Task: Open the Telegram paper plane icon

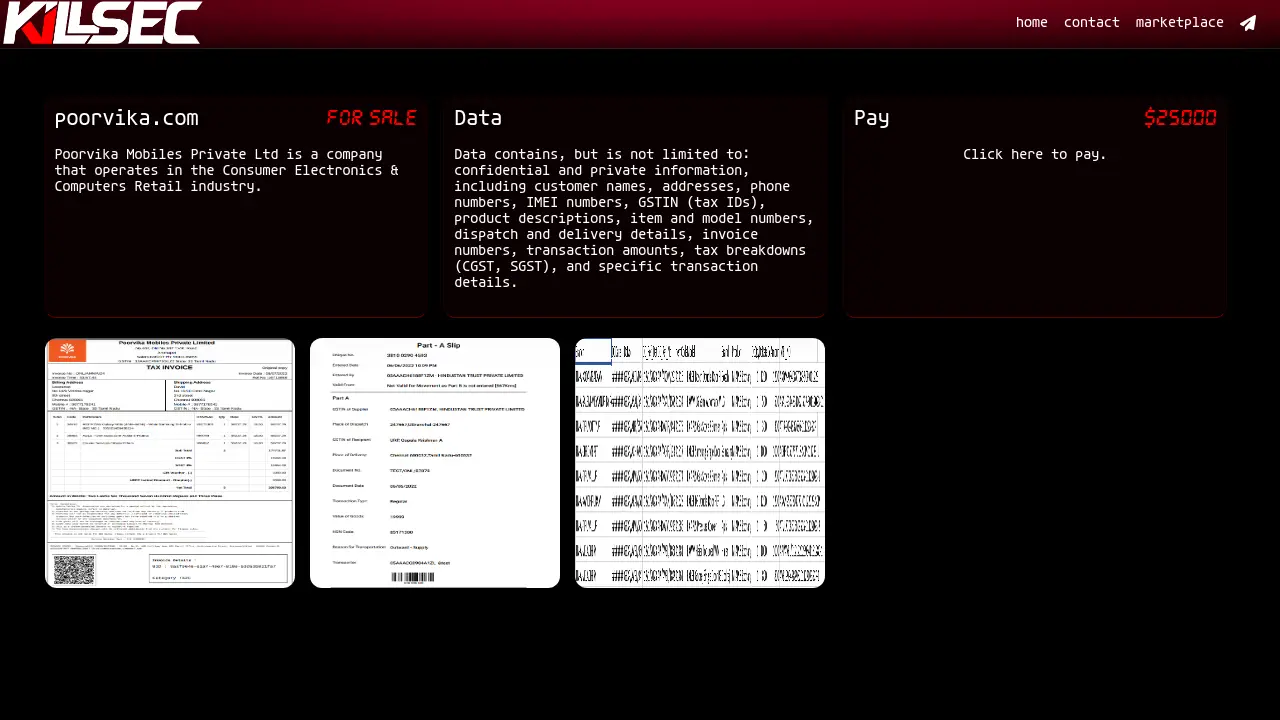Action: 1248,23
